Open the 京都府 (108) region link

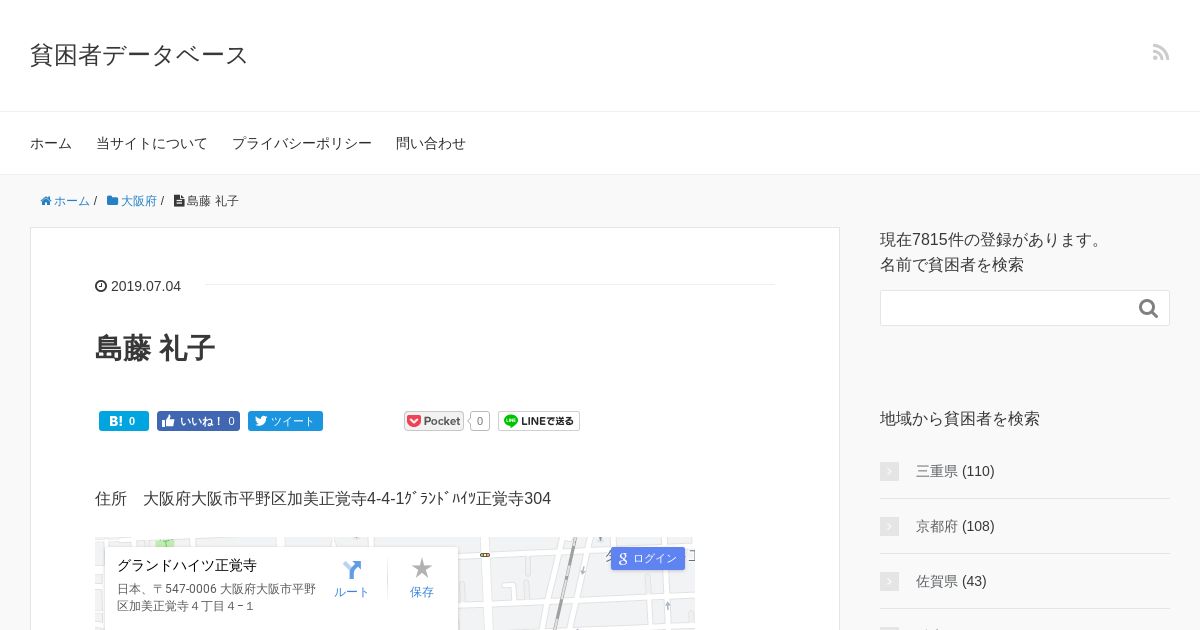[x=955, y=526]
